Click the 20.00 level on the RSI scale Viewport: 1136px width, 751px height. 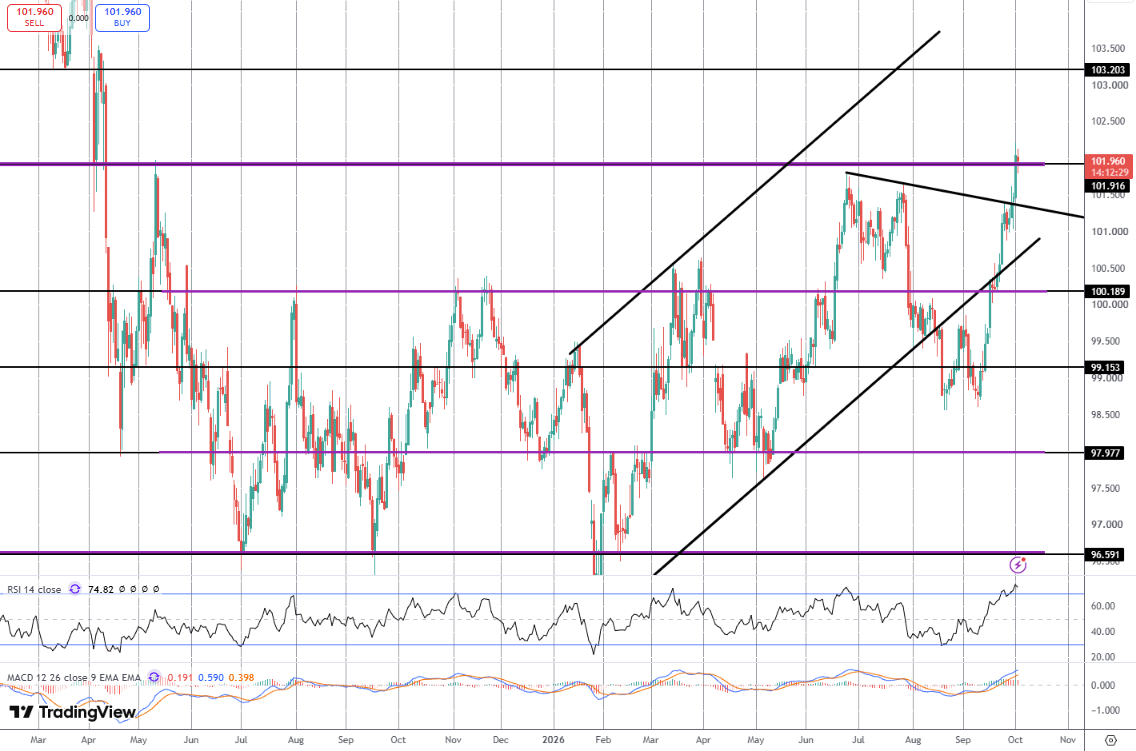tap(1103, 657)
